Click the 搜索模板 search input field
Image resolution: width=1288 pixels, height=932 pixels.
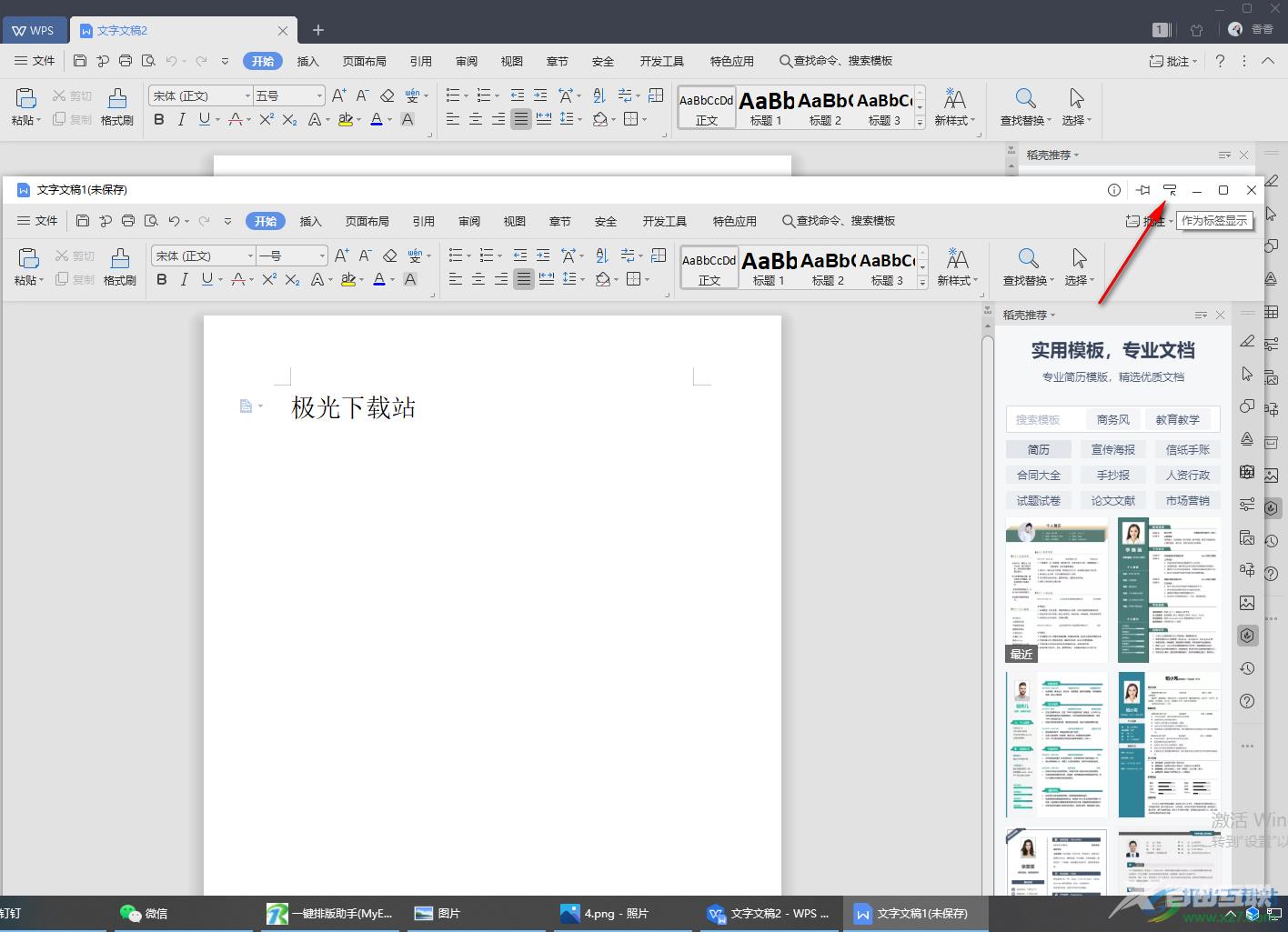pos(1046,419)
